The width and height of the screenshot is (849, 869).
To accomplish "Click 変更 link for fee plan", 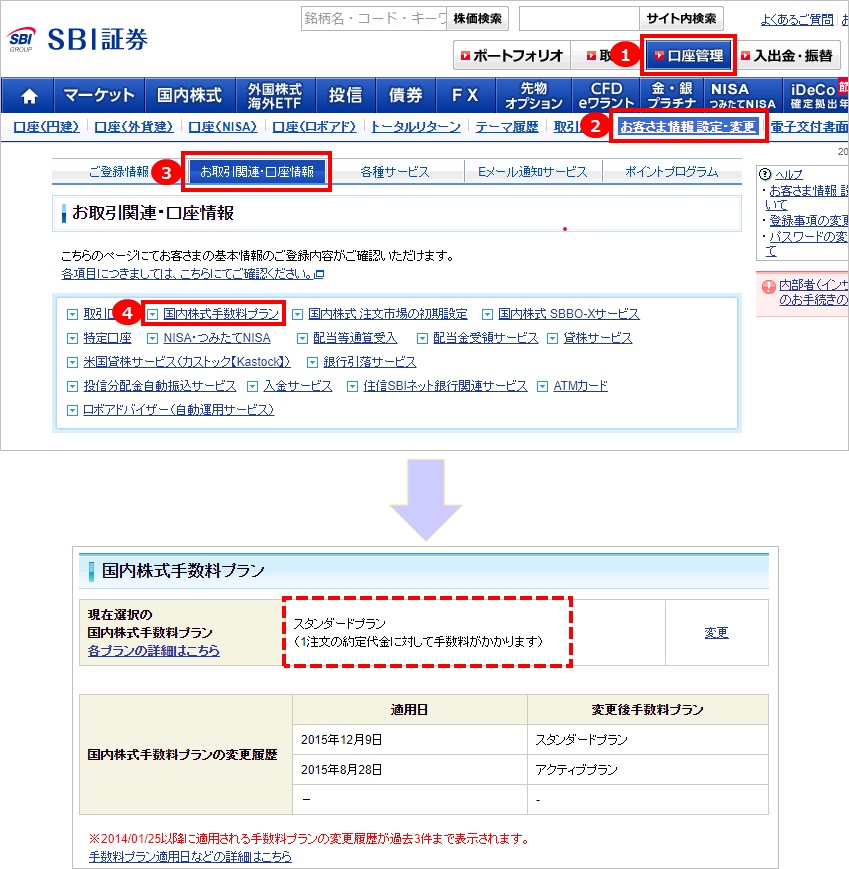I will coord(716,633).
